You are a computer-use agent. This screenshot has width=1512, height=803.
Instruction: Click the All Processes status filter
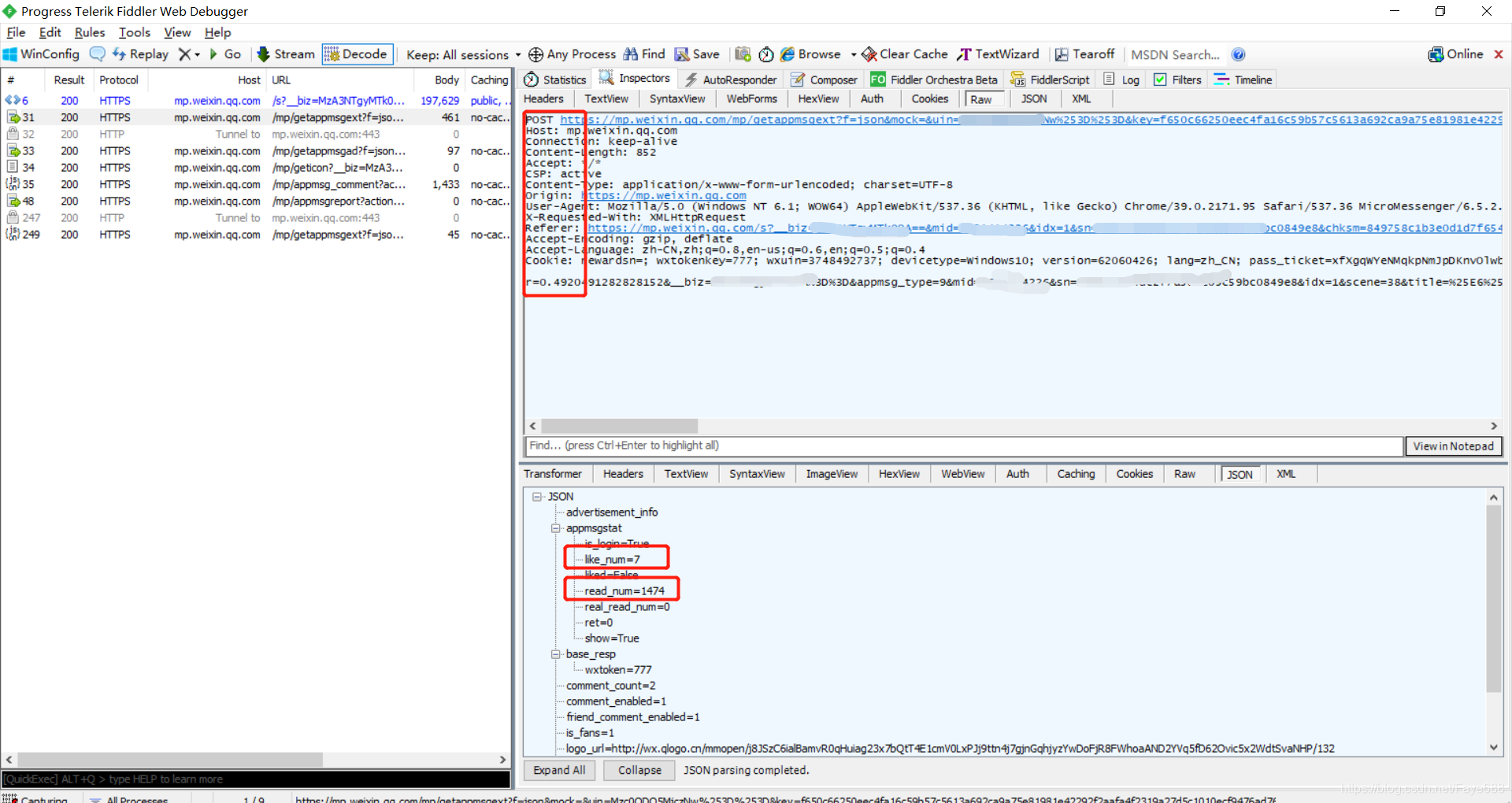(x=129, y=798)
